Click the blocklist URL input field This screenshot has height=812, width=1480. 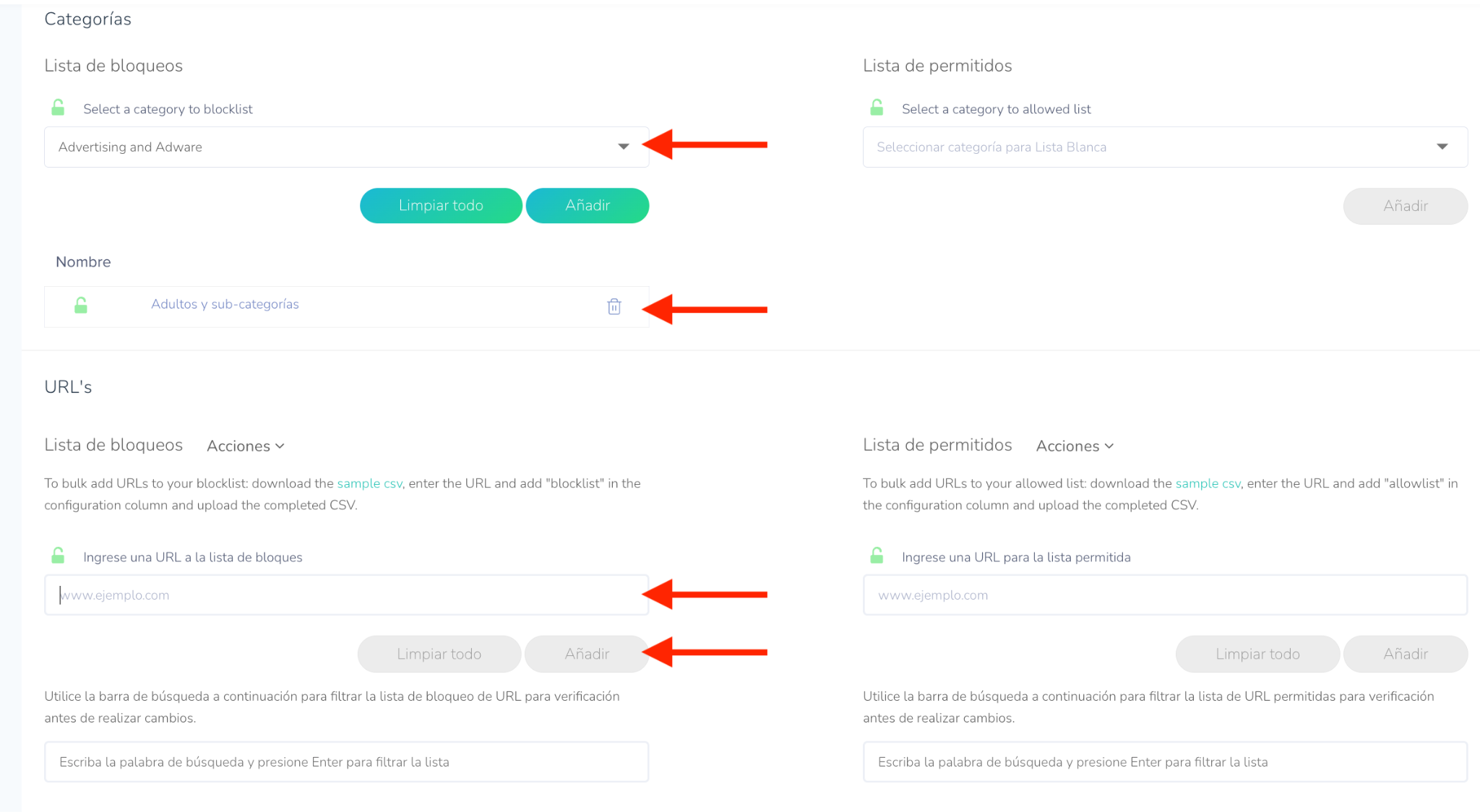346,595
